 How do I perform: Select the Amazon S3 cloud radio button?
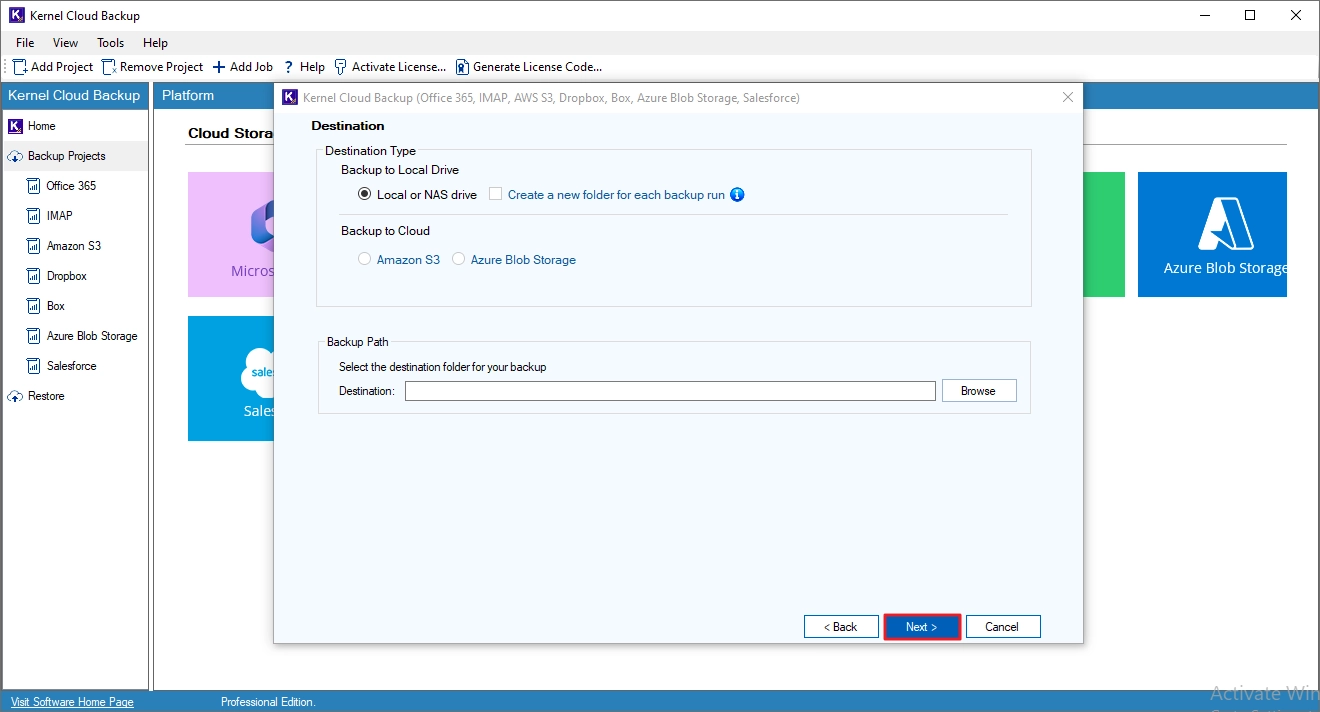[x=365, y=259]
